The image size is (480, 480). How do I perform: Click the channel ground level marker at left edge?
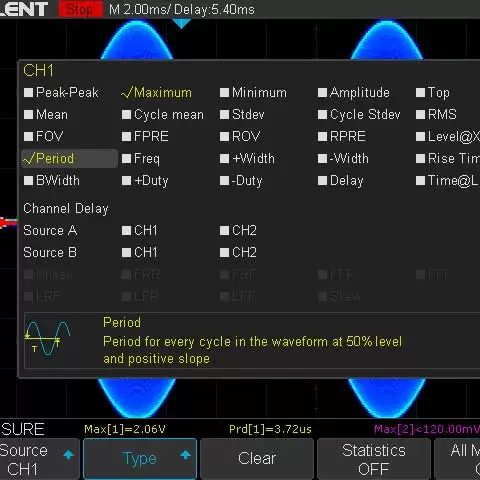point(8,222)
